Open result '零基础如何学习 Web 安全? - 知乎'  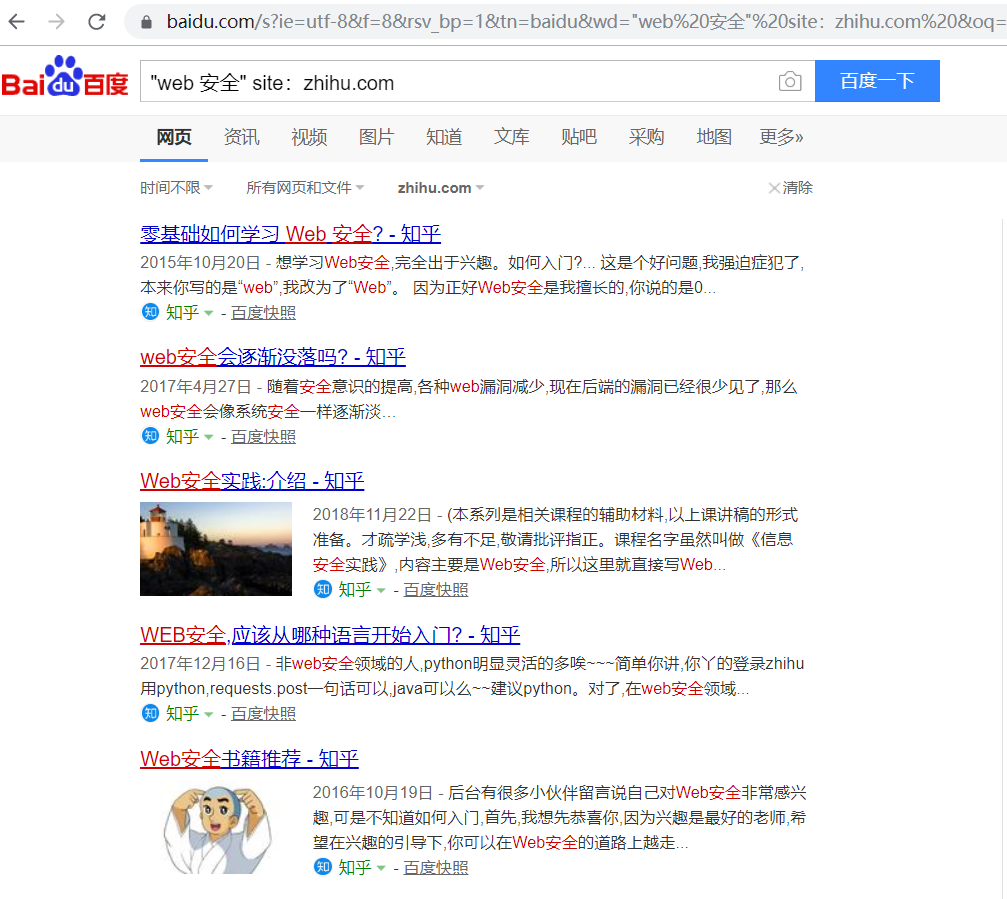(x=290, y=234)
